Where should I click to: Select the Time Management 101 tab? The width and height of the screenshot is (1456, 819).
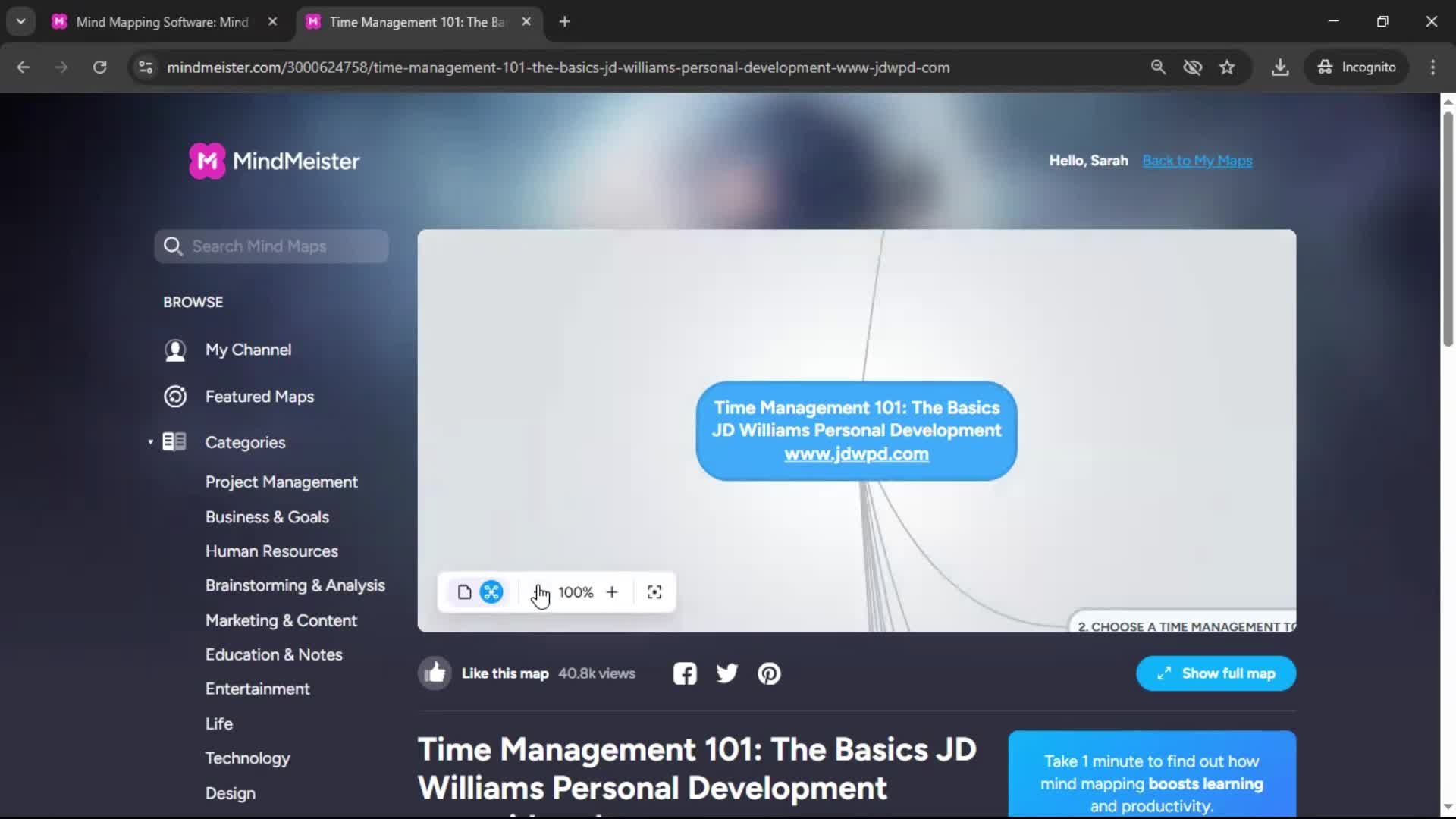coord(417,22)
